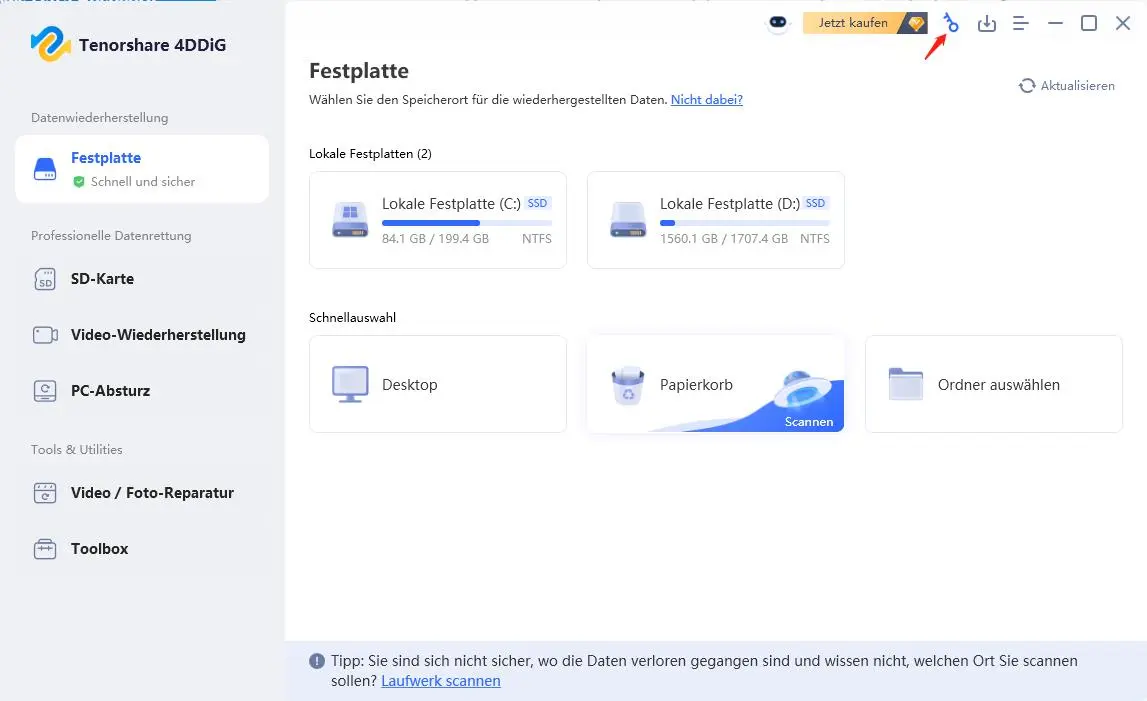Open Ordner auswählen to pick a folder
Image resolution: width=1147 pixels, height=701 pixels.
(993, 384)
